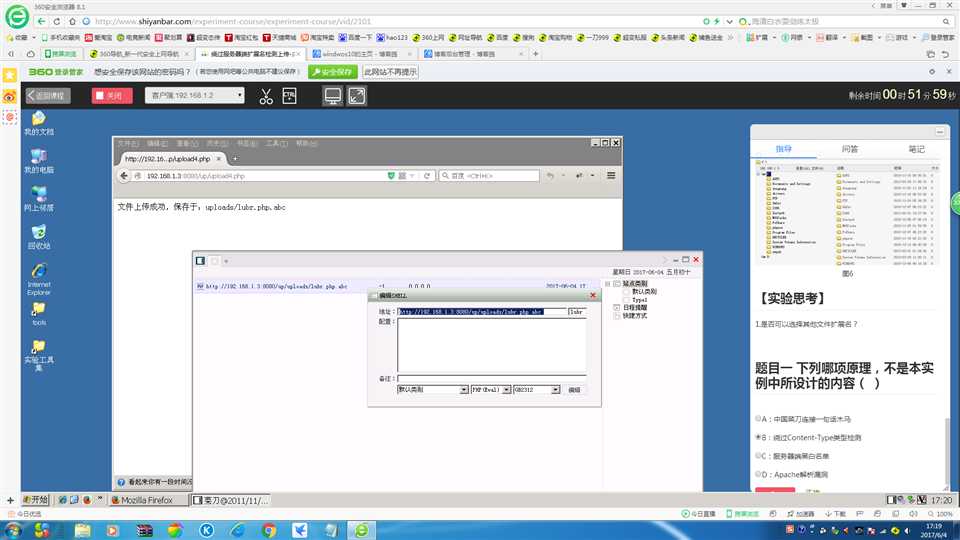The image size is (960, 540).
Task: Click the red 关闭 close lab button
Action: coord(112,96)
